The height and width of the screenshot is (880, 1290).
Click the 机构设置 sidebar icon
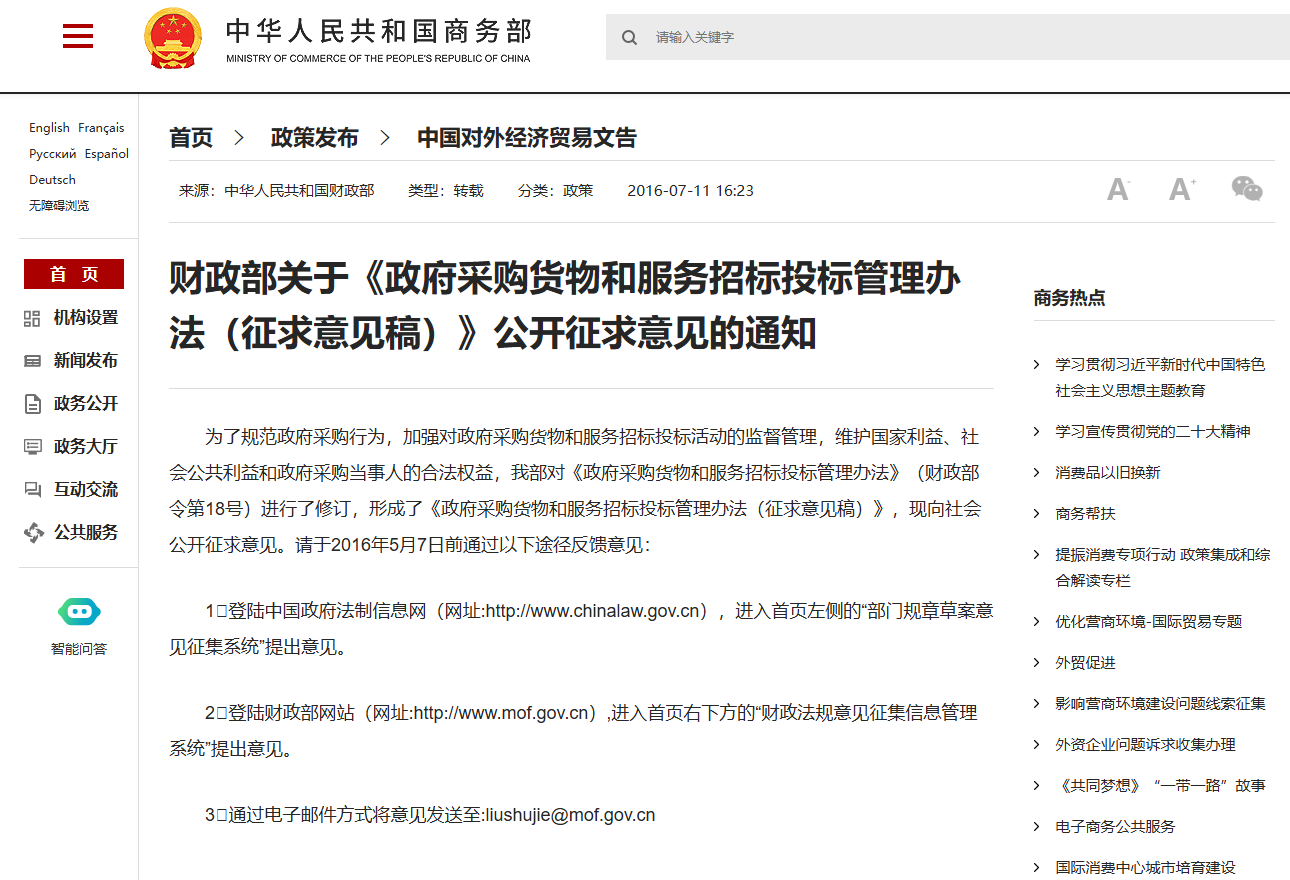coord(32,318)
